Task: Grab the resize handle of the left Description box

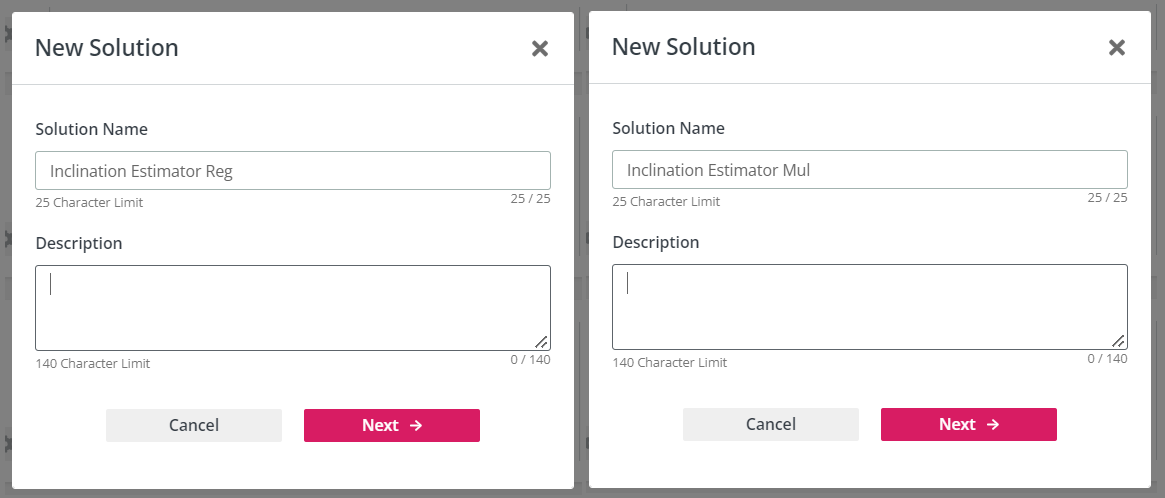Action: [x=541, y=341]
